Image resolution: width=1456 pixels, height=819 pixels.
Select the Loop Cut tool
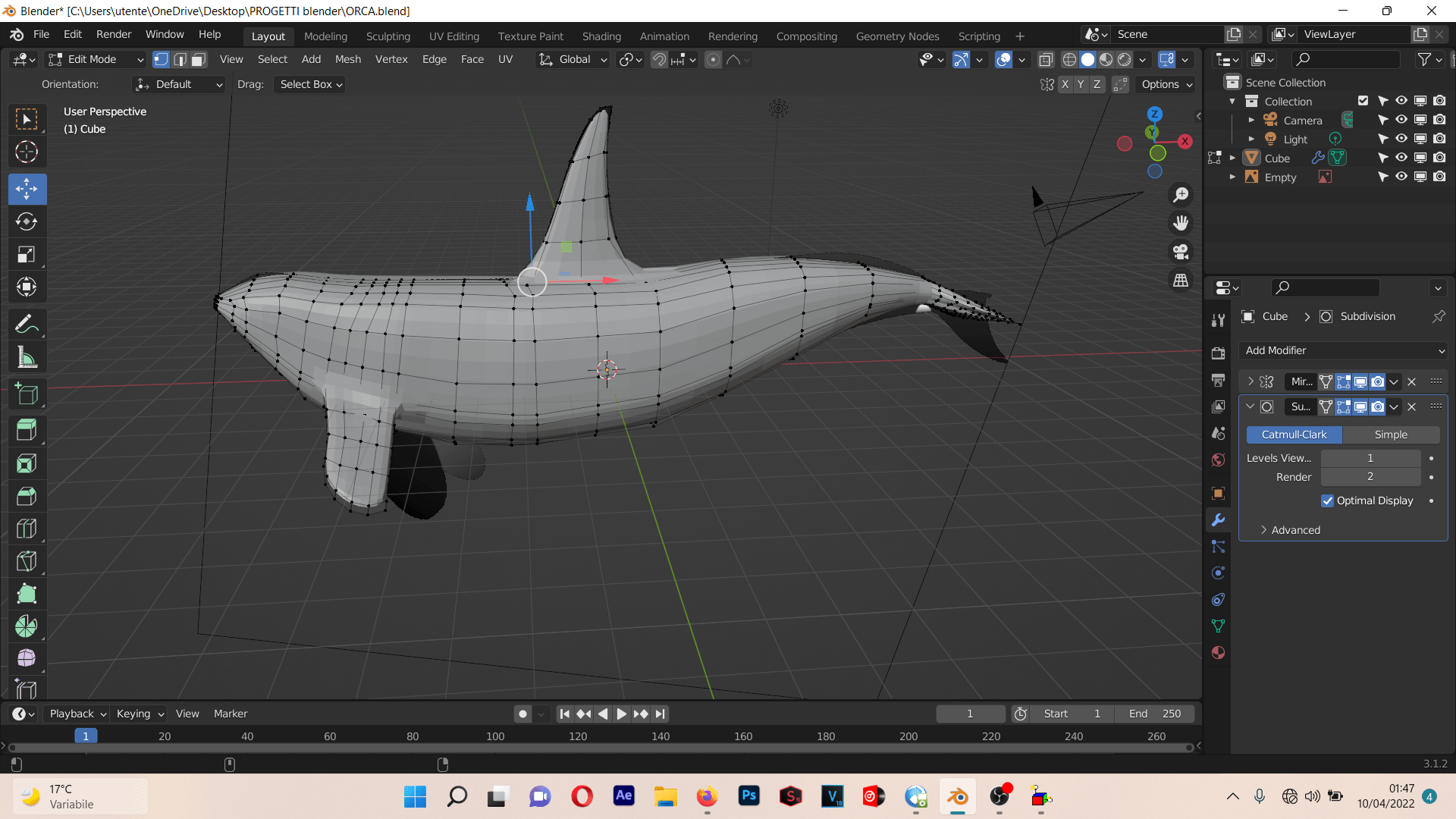[27, 529]
